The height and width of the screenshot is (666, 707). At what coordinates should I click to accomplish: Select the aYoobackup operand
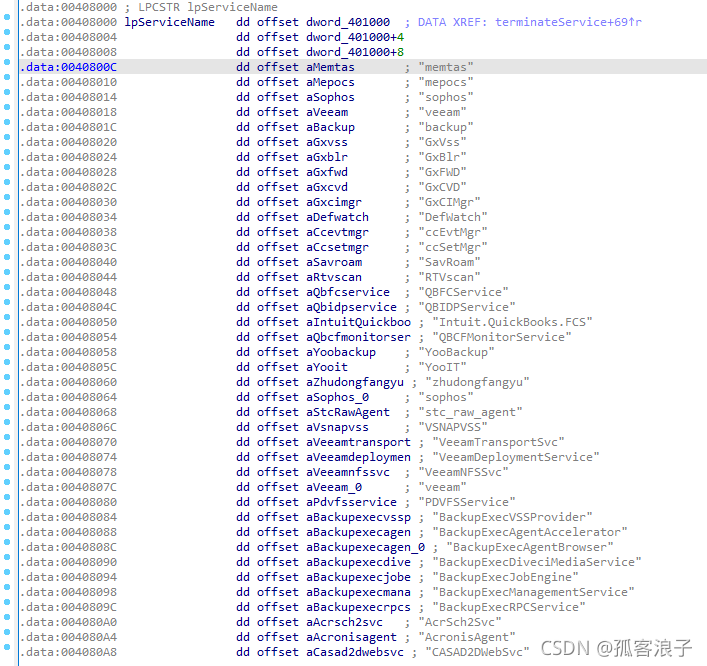click(x=341, y=352)
